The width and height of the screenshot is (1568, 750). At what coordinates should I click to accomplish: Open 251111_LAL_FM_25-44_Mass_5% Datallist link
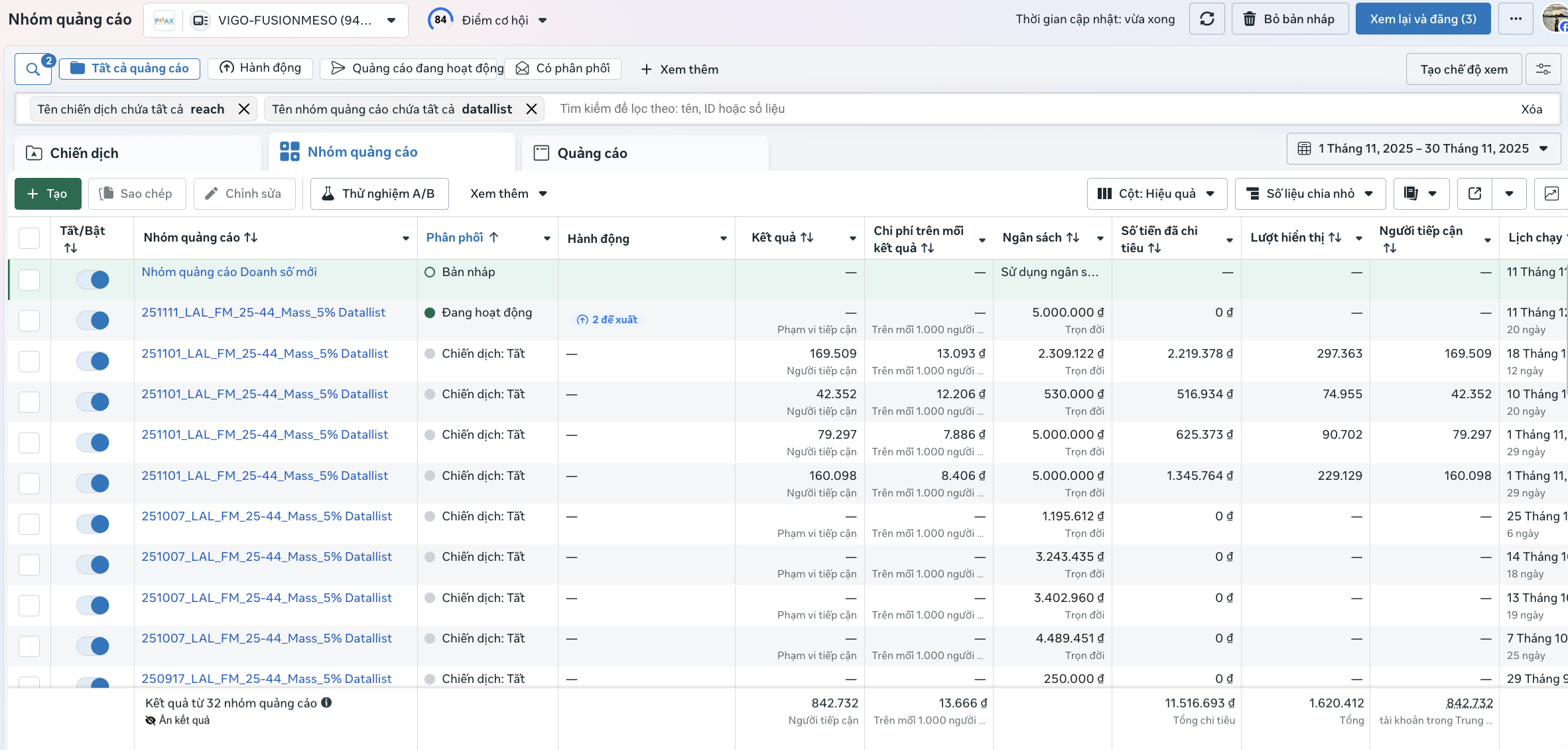263,313
